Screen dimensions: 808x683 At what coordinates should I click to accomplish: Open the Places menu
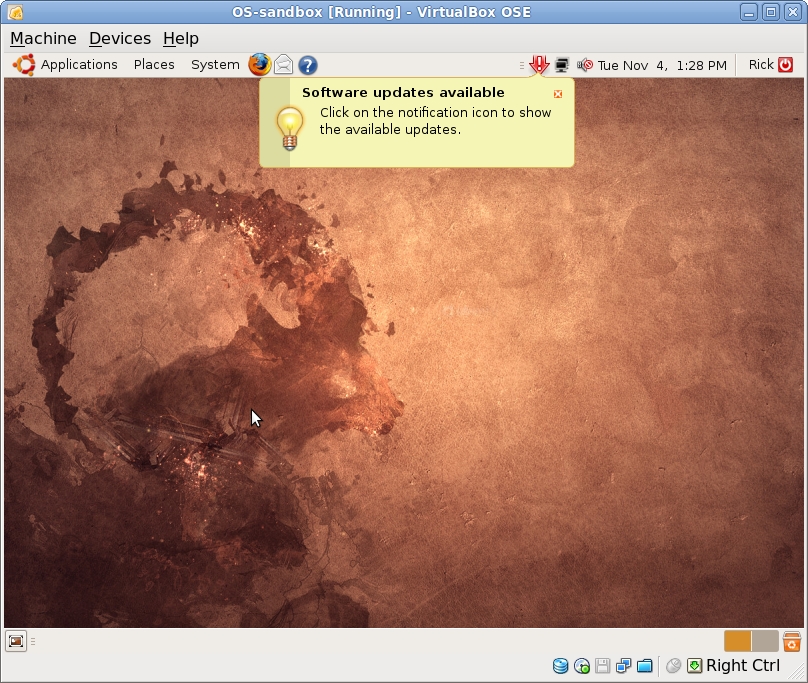(x=154, y=65)
